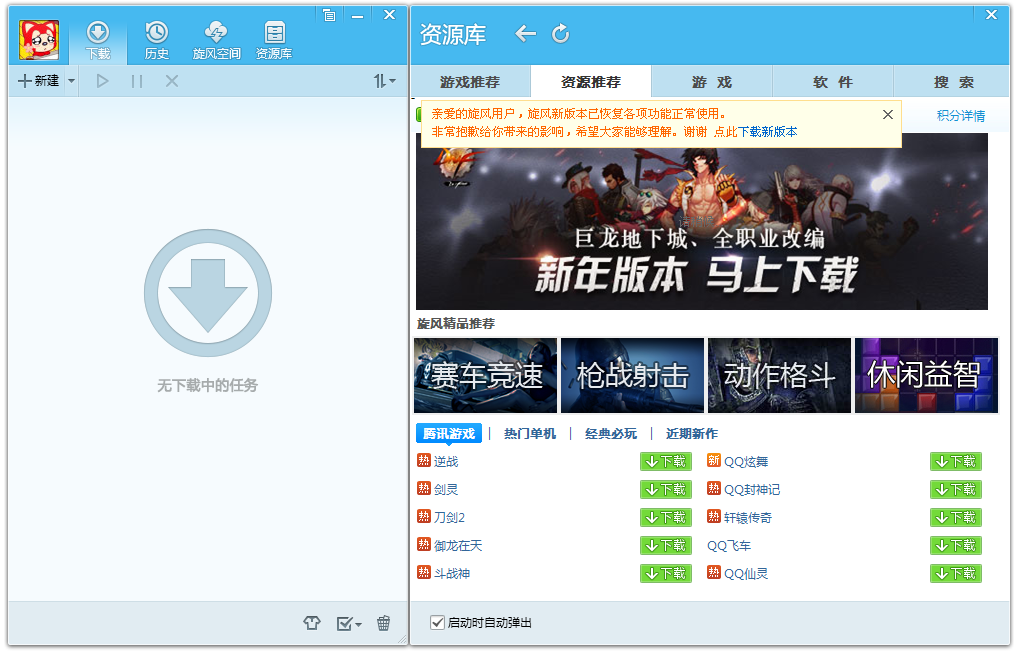Click the 资源库 resource library icon
Image resolution: width=1015 pixels, height=651 pixels.
tap(274, 40)
